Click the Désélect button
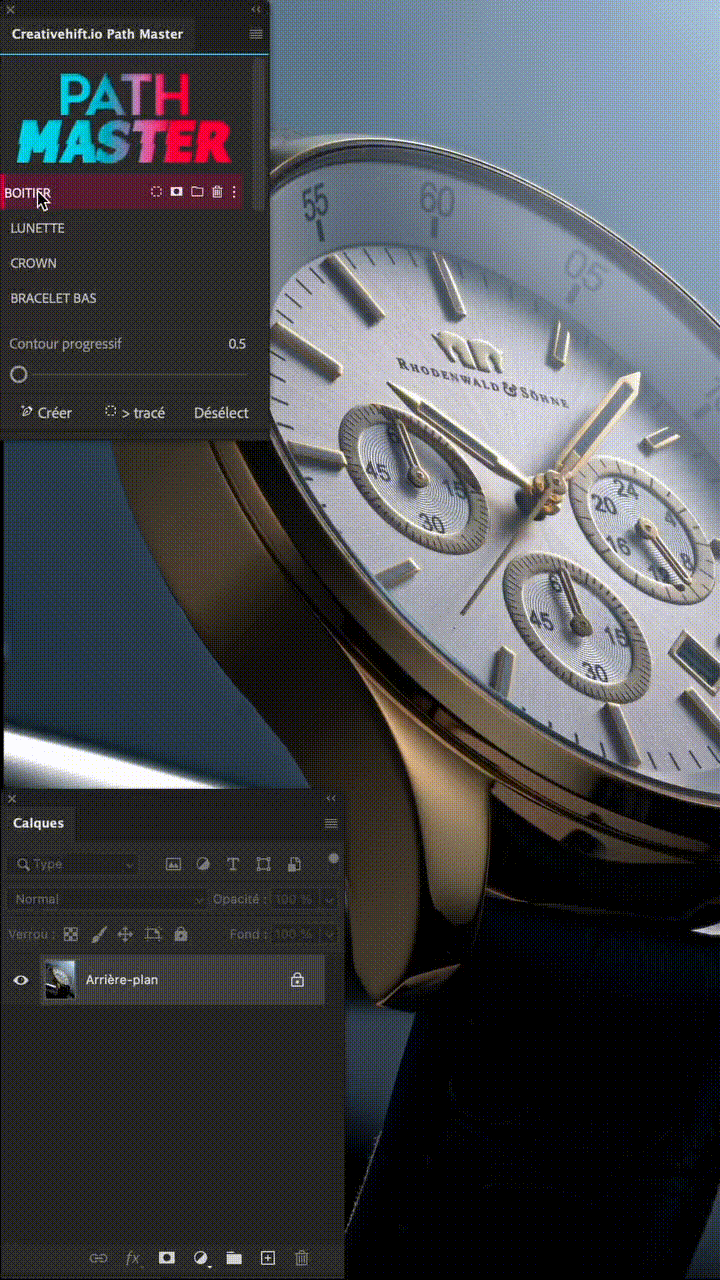This screenshot has height=1280, width=720. point(221,413)
